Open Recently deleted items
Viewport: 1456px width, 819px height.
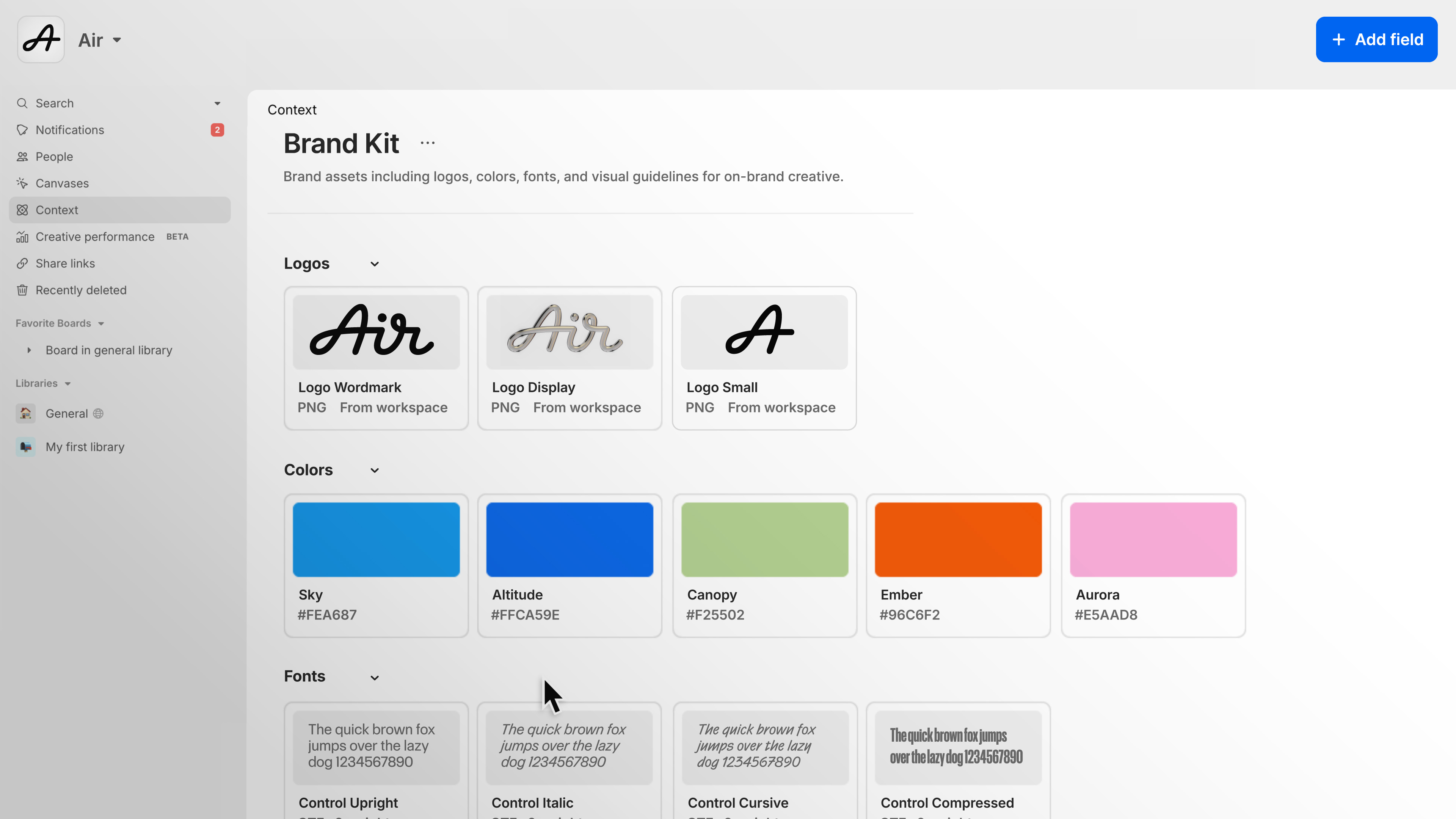(81, 289)
